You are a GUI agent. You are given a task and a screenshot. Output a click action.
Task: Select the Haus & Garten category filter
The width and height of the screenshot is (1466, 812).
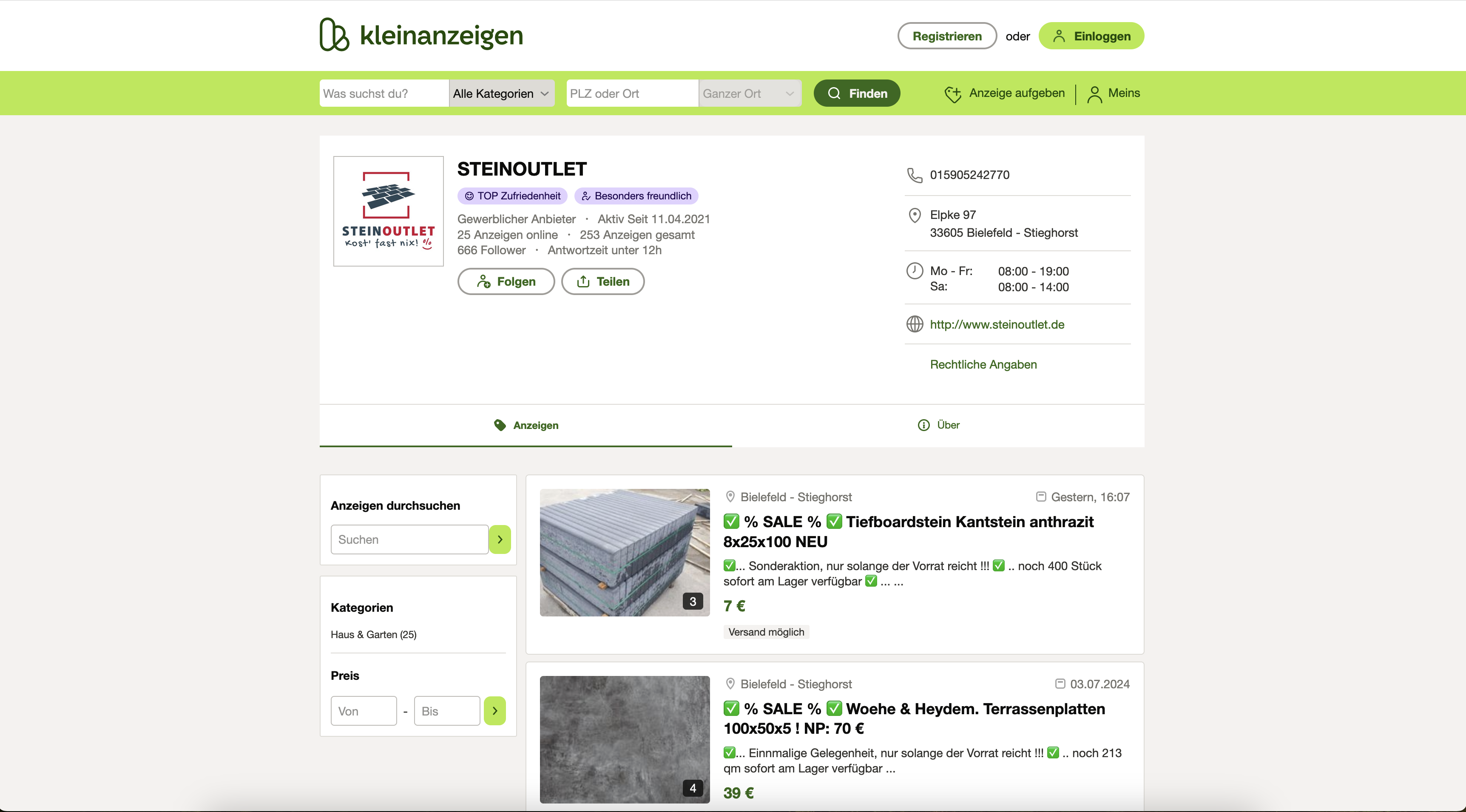[373, 634]
